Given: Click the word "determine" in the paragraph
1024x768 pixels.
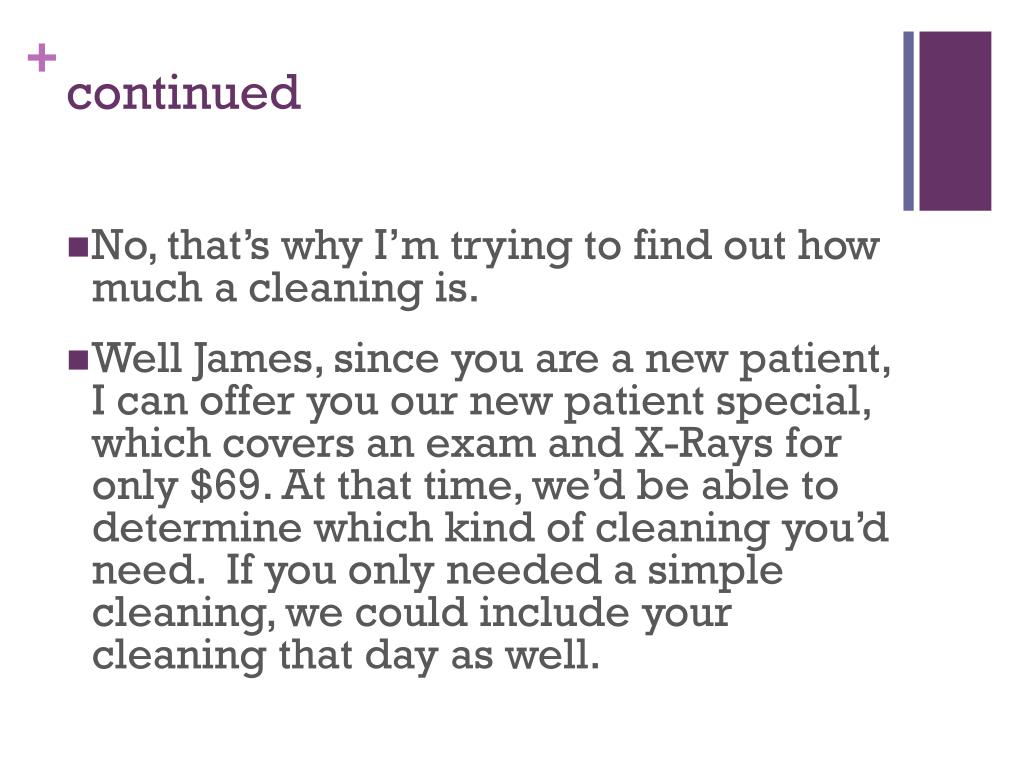Looking at the screenshot, I should [x=197, y=528].
